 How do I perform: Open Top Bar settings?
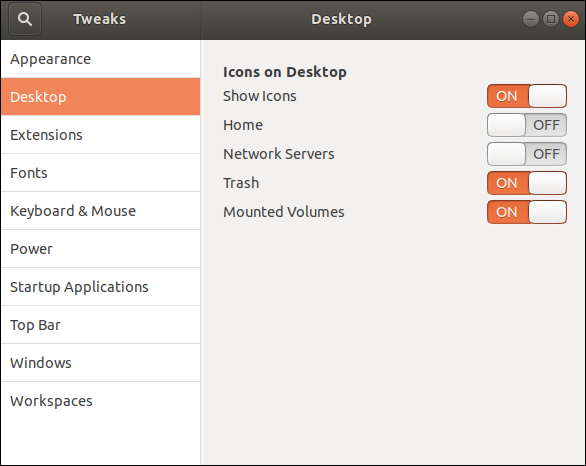[101, 325]
